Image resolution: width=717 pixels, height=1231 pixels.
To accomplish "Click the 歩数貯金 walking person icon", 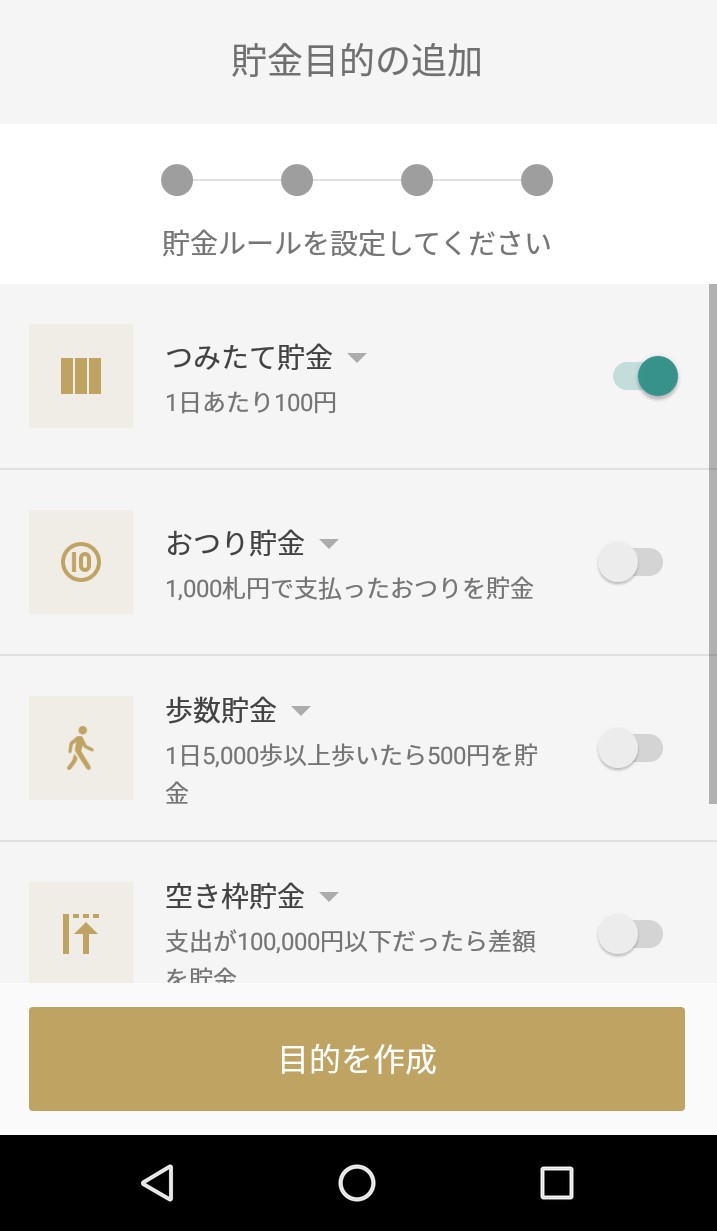I will click(x=81, y=748).
